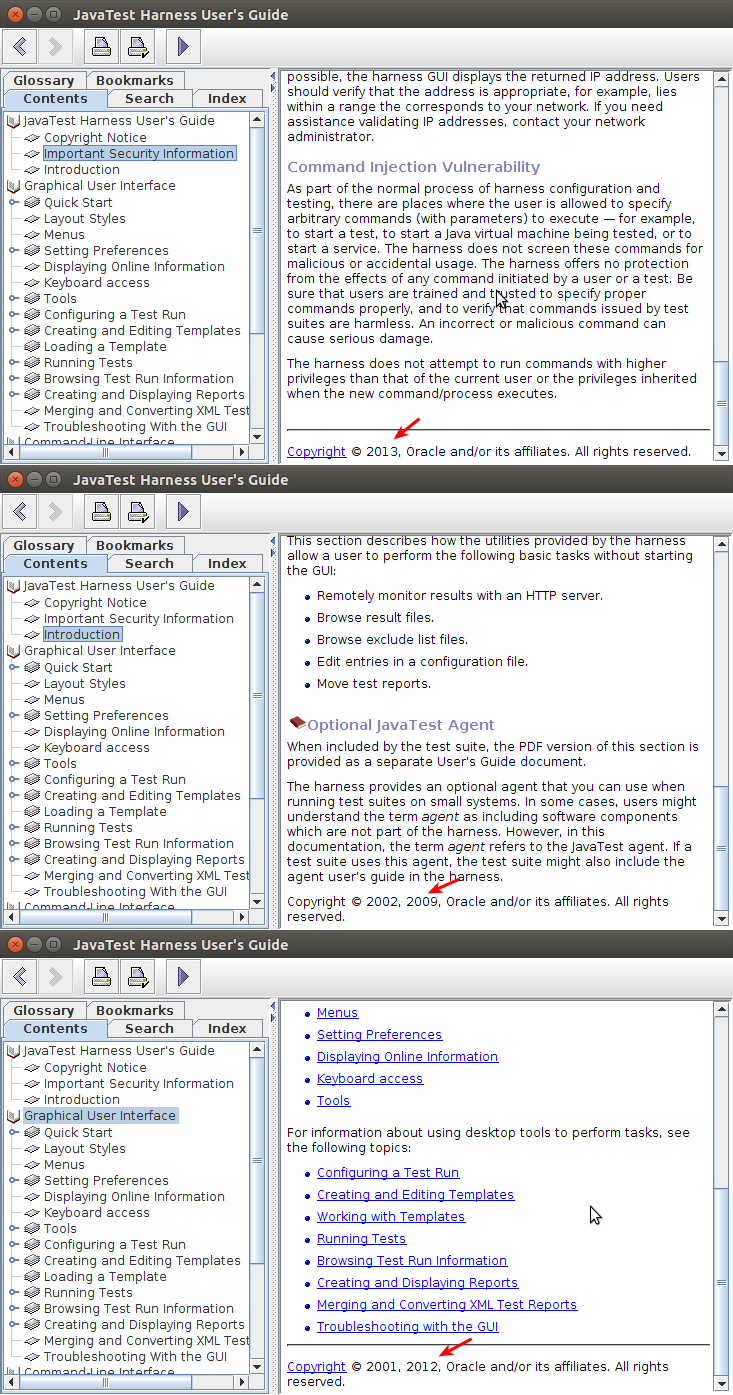Click page setup icon in the top window
The height and width of the screenshot is (1395, 733).
click(x=137, y=46)
